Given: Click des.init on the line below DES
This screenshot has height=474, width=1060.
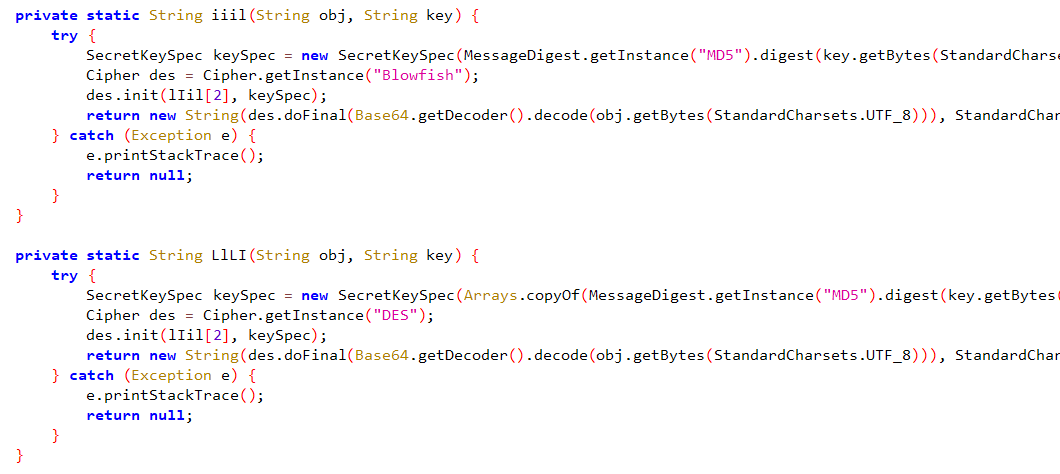Looking at the screenshot, I should pyautogui.click(x=122, y=335).
